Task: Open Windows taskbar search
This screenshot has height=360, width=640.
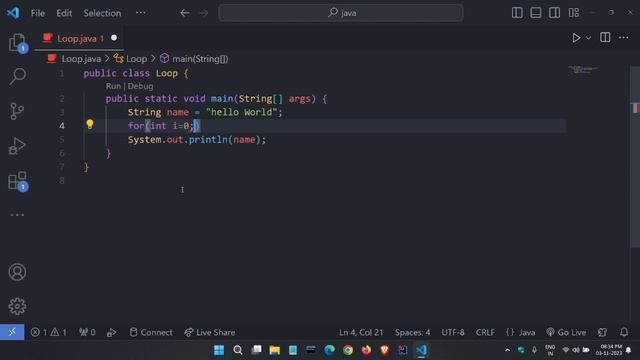Action: [x=238, y=350]
